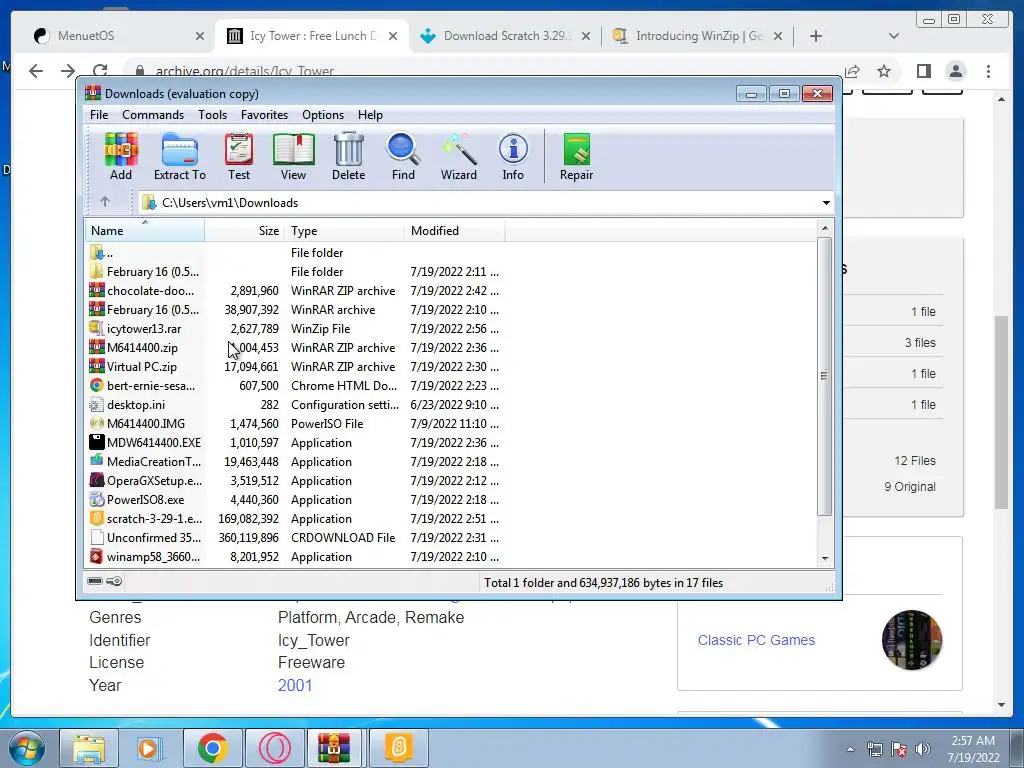The width and height of the screenshot is (1024, 768).
Task: Click the Delete trash can icon
Action: (348, 157)
